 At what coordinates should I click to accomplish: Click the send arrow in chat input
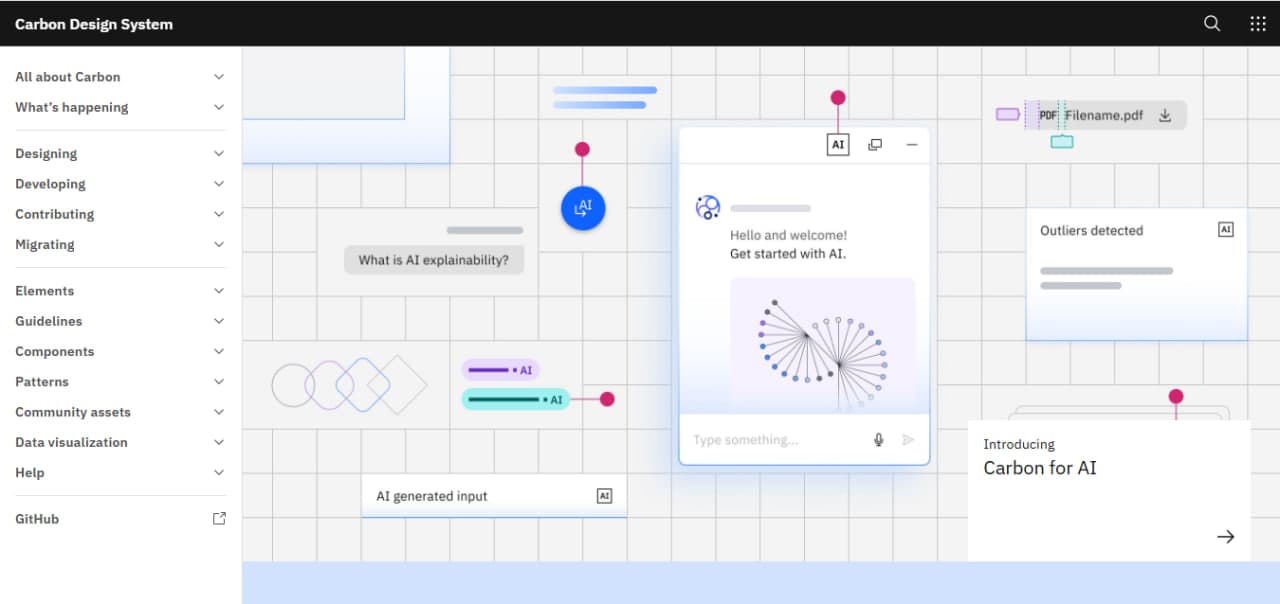pyautogui.click(x=908, y=440)
